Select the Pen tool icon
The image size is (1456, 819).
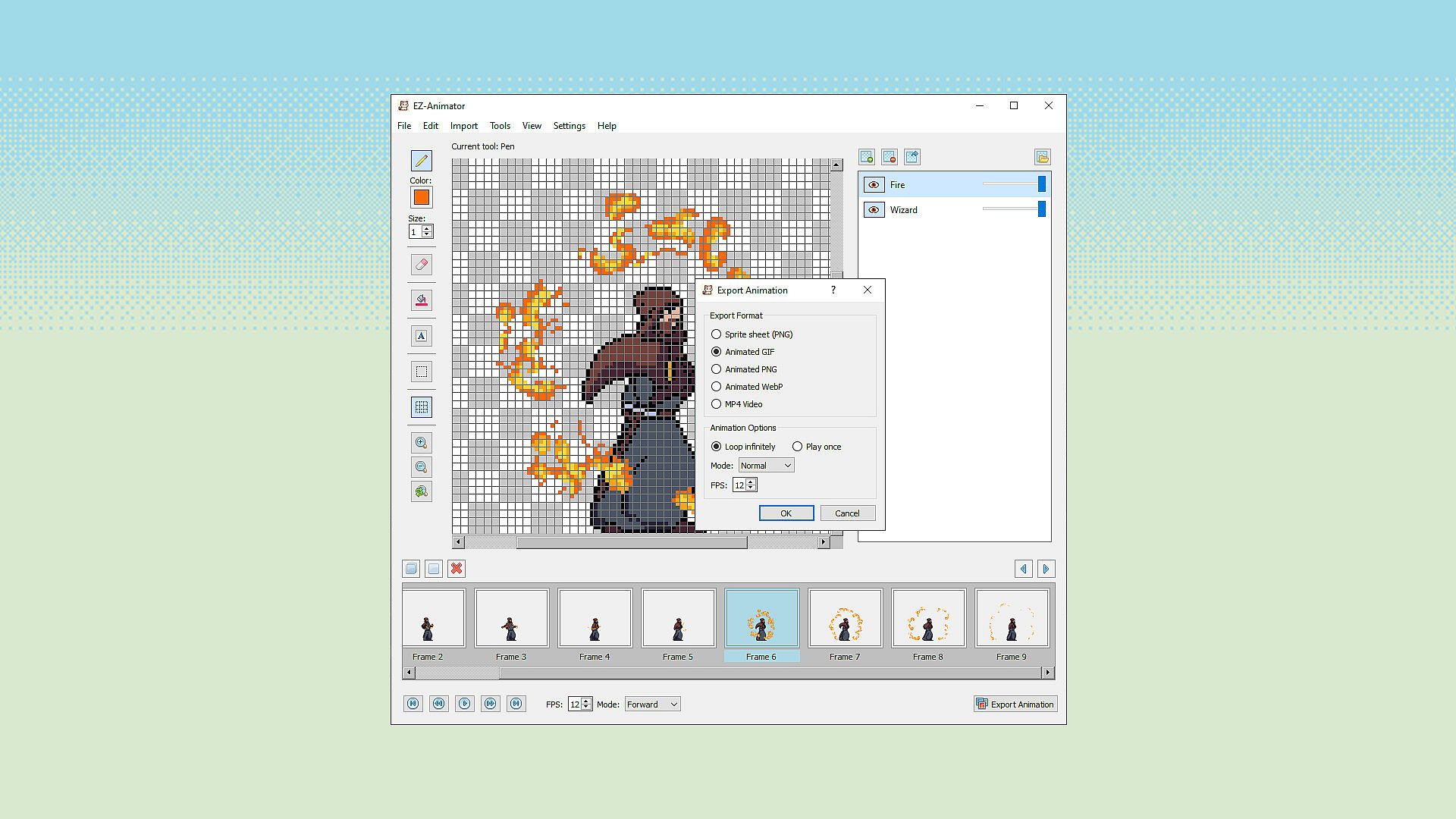[422, 161]
